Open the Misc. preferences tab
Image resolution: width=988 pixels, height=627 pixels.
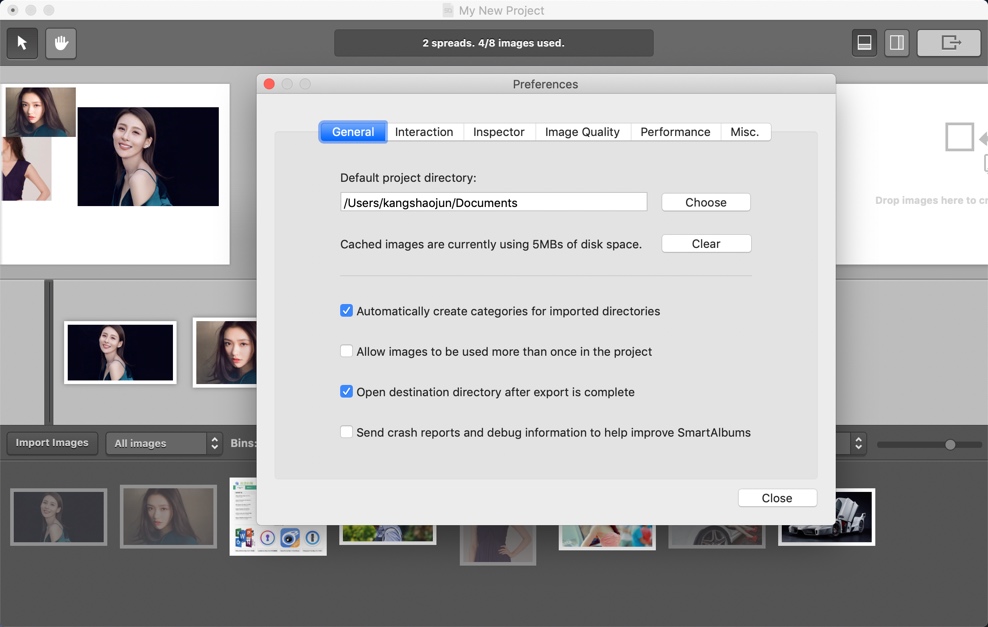point(746,131)
